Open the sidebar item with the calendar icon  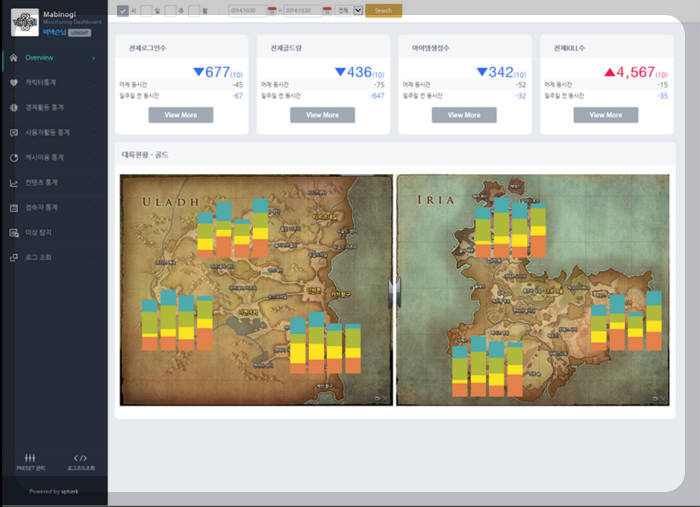[54, 208]
